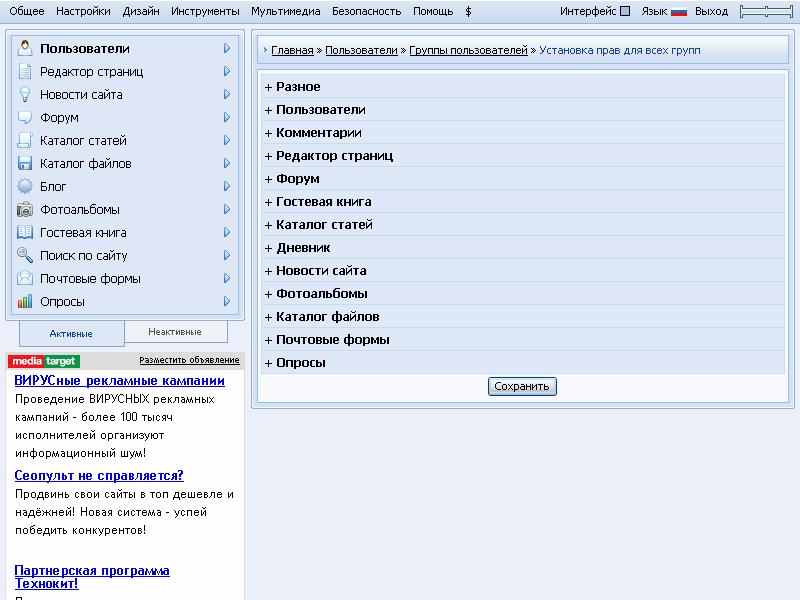
Task: Open the Общее menu
Action: tap(27, 11)
